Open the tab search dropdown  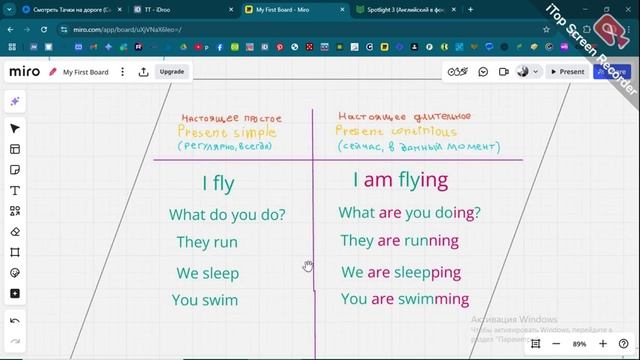point(9,9)
